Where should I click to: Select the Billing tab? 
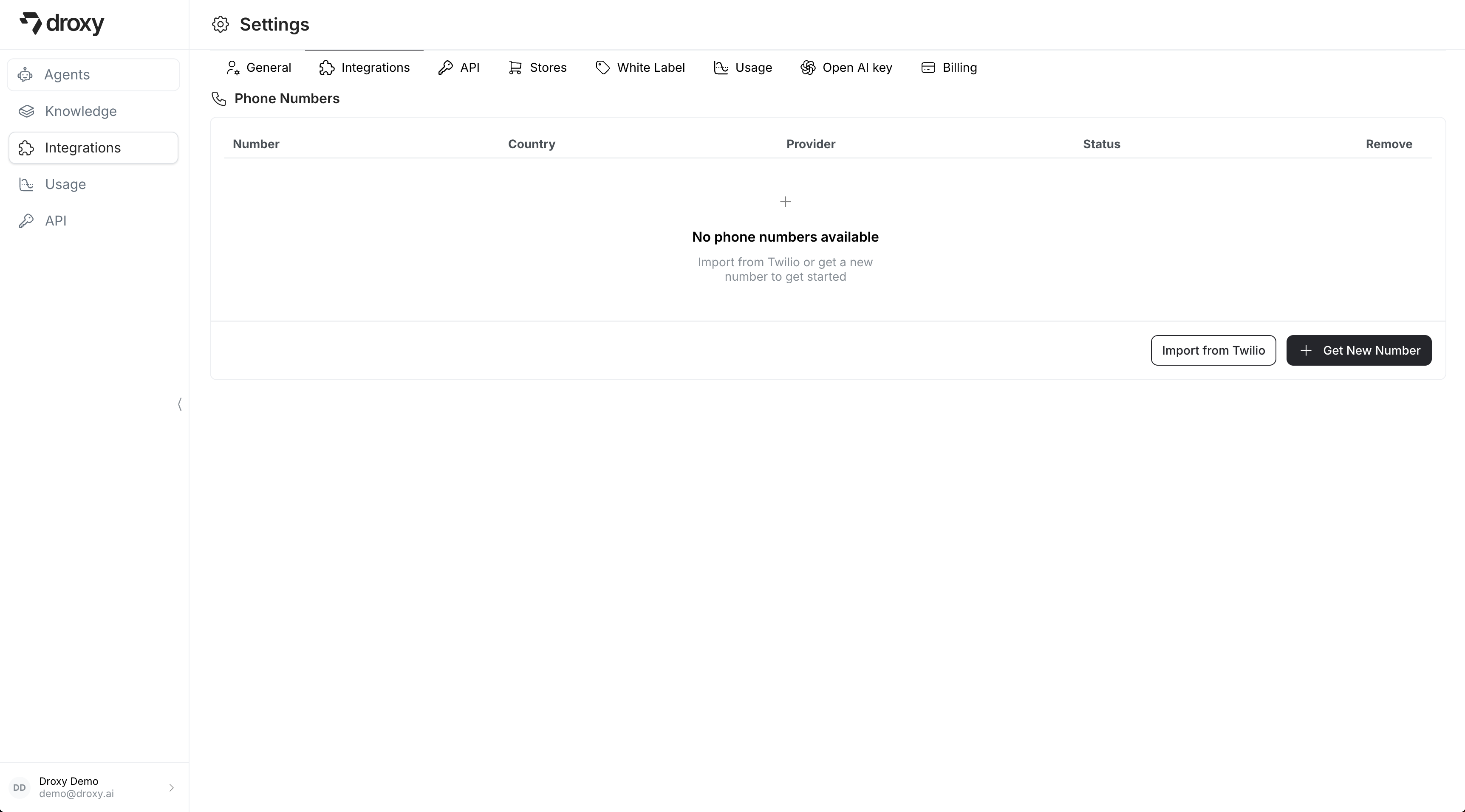[949, 68]
